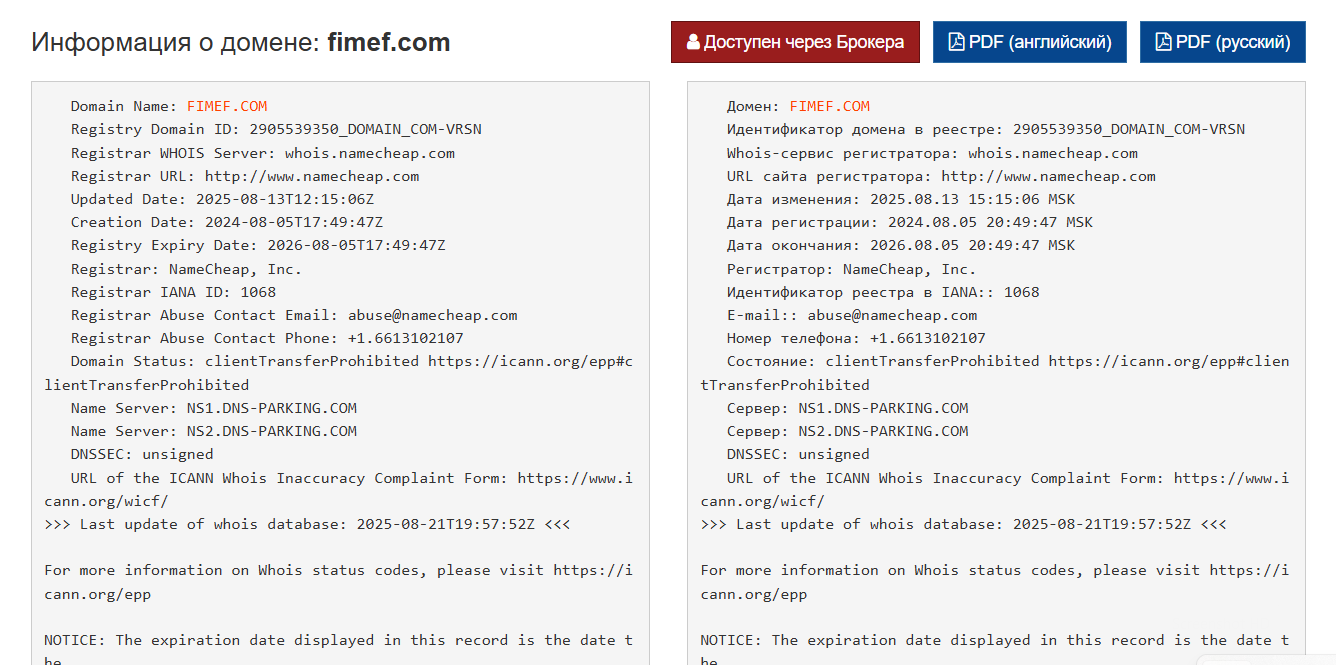Click the Registry Expiry Date value in the English panel
1336x665 pixels.
[x=356, y=245]
